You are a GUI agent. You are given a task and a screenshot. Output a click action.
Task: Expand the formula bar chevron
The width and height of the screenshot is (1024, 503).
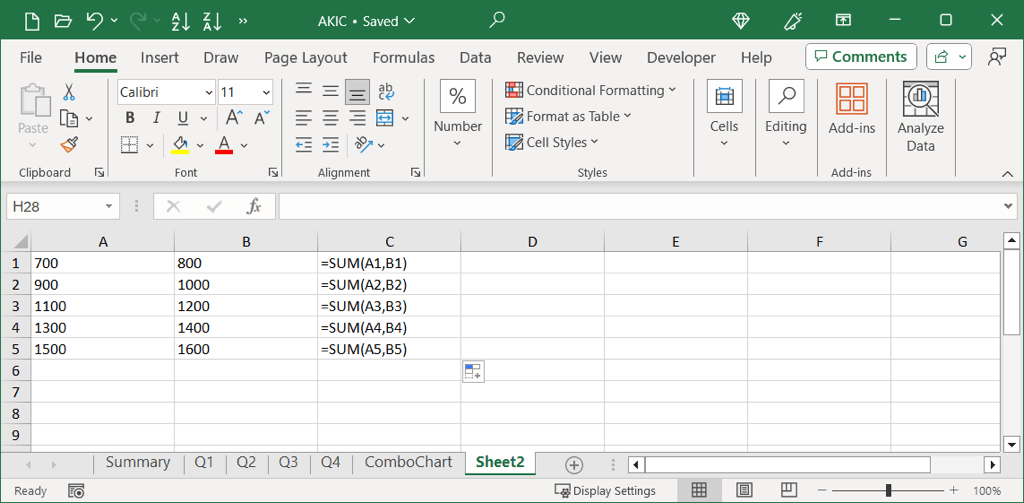(x=1010, y=206)
